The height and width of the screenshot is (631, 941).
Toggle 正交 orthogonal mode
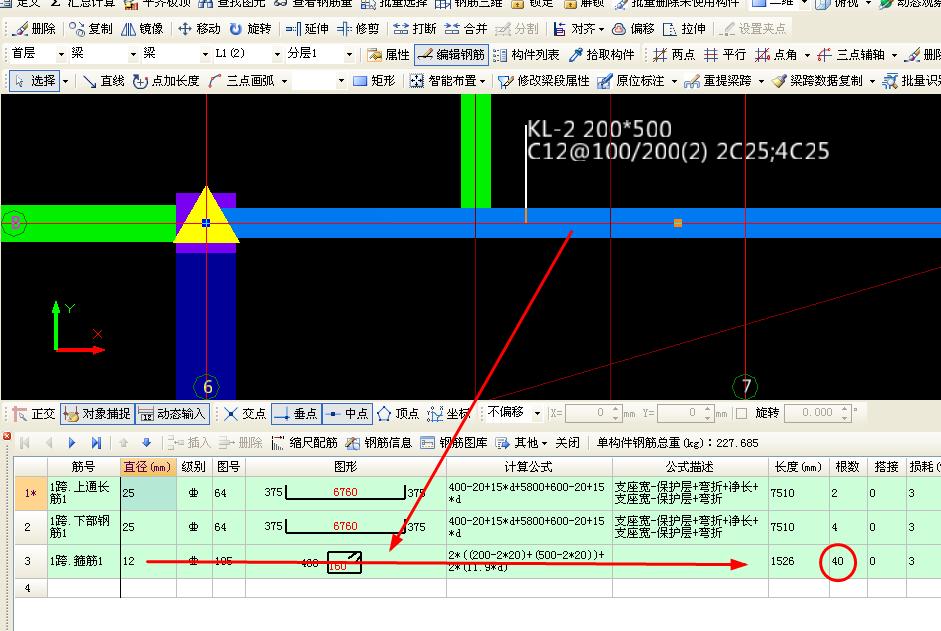pos(33,414)
